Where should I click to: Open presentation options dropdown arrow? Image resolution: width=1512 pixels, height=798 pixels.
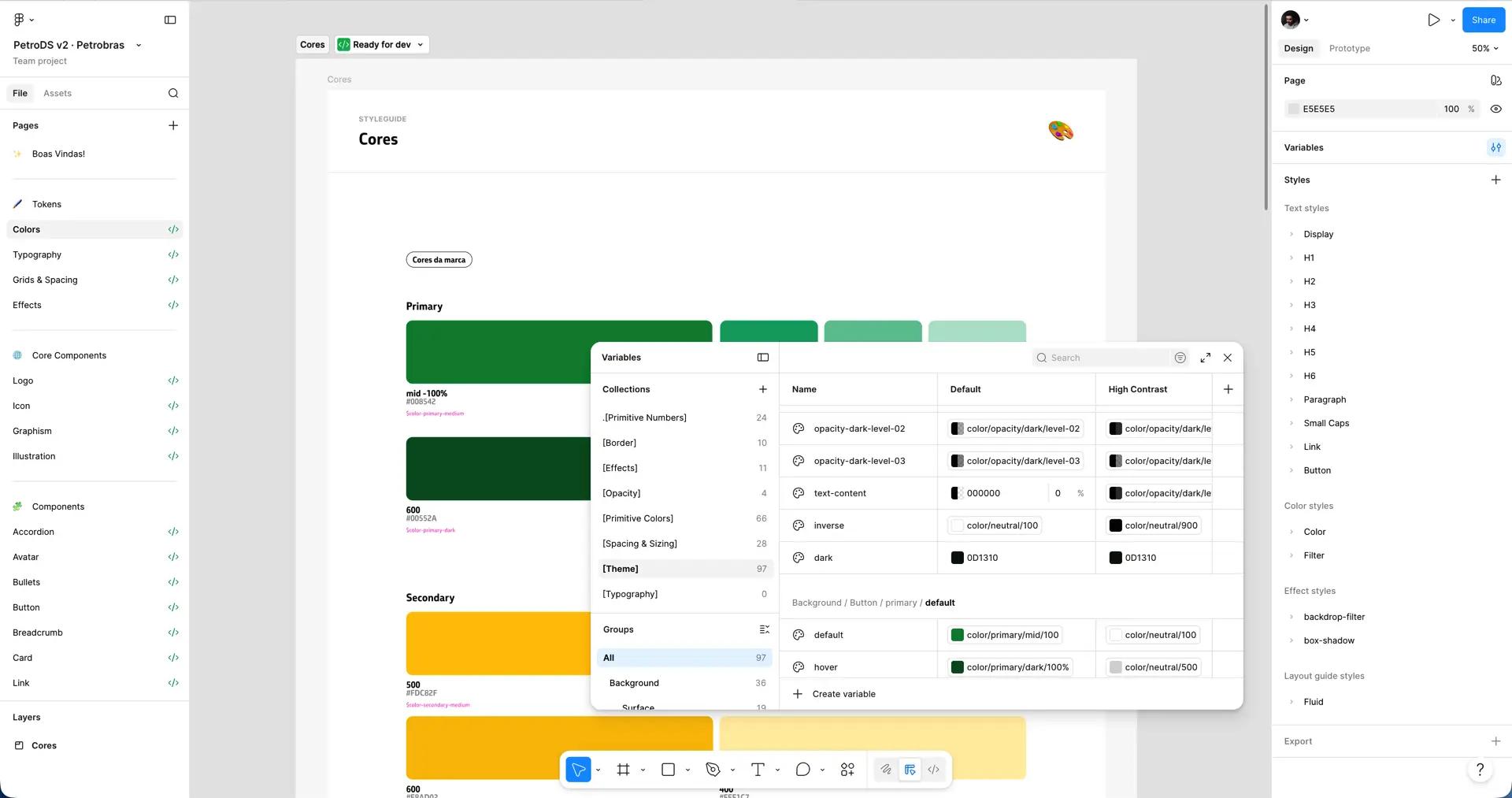coord(1452,20)
